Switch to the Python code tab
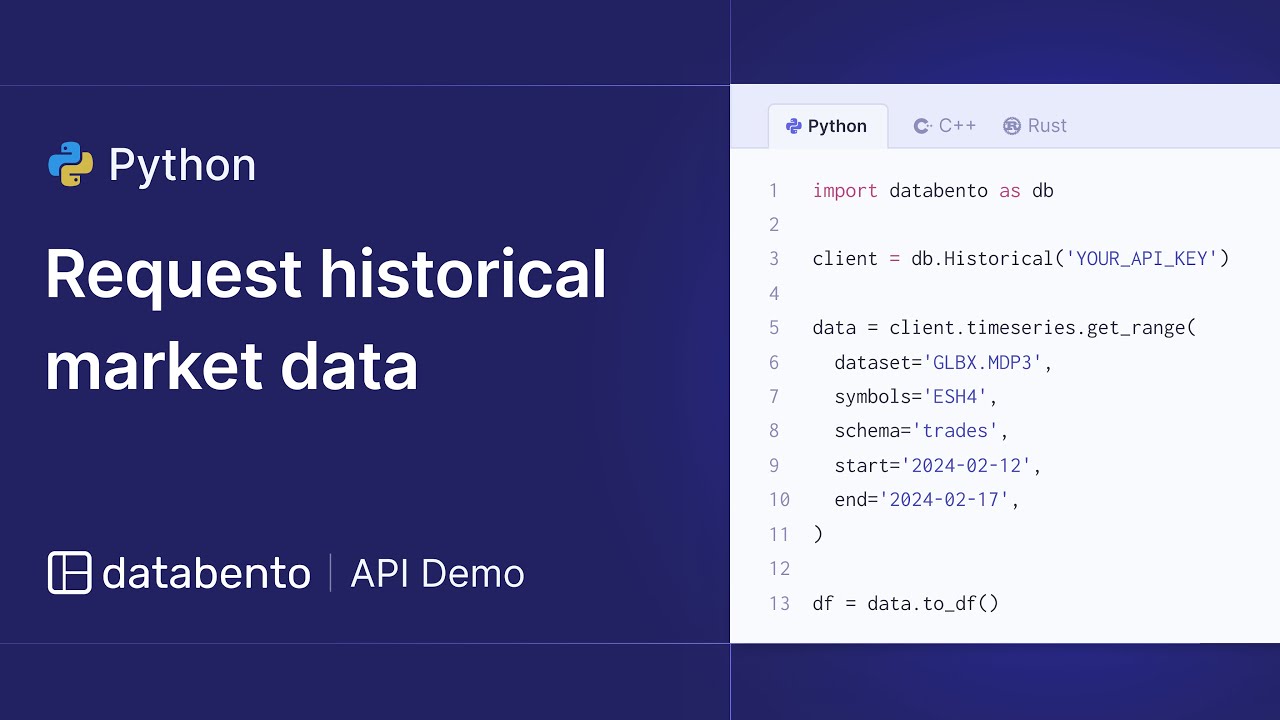 click(x=827, y=126)
